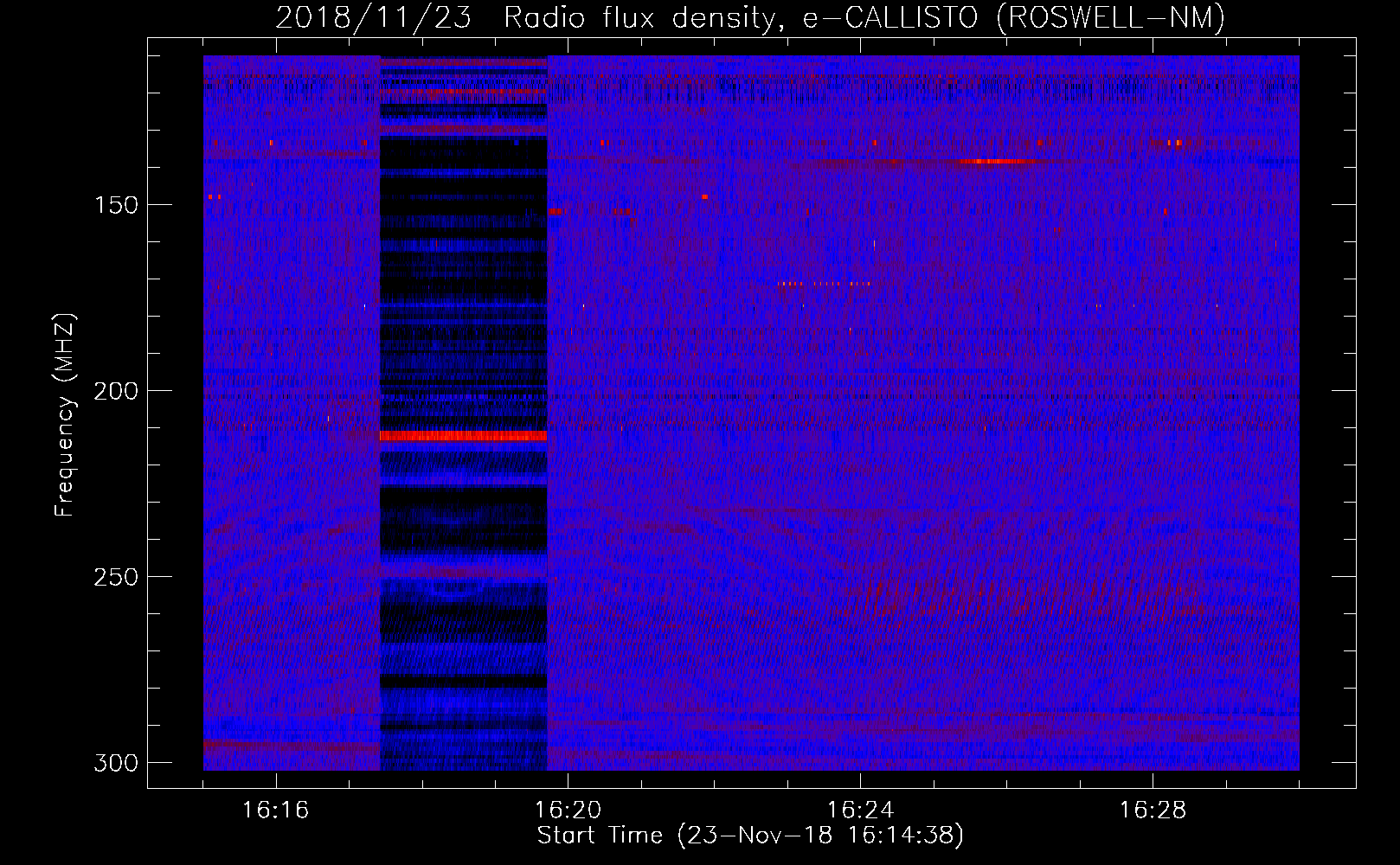Screen dimensions: 1400x865
Task: Click the 16:20 time tick label
Action: pyautogui.click(x=568, y=810)
